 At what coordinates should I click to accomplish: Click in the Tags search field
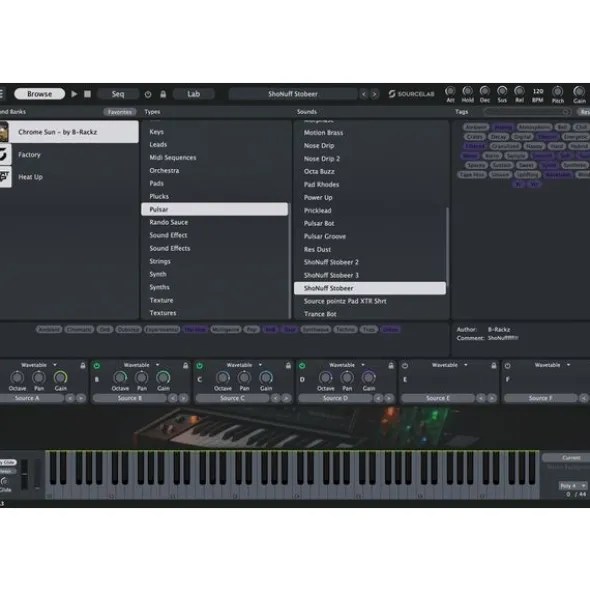coord(528,112)
